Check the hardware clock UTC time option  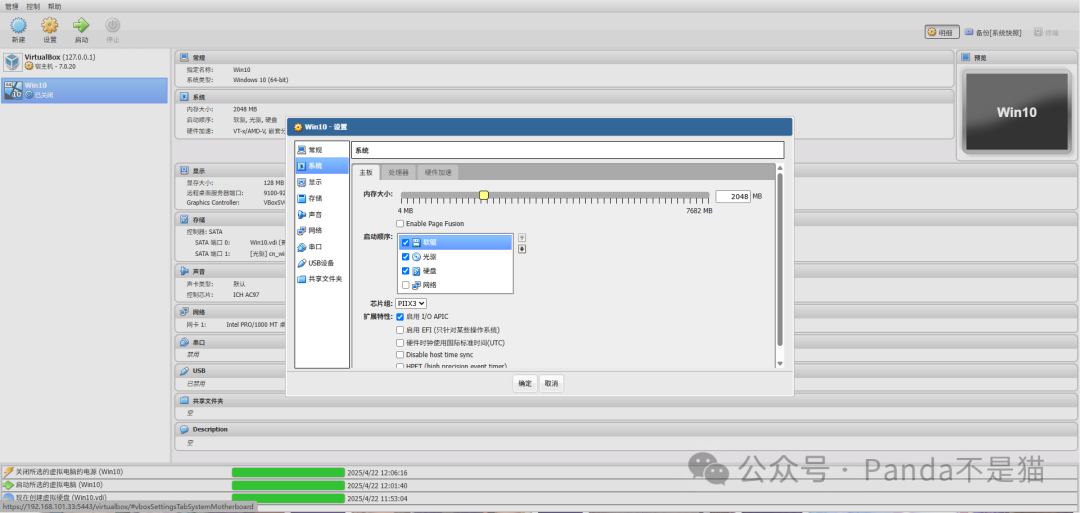(x=400, y=342)
